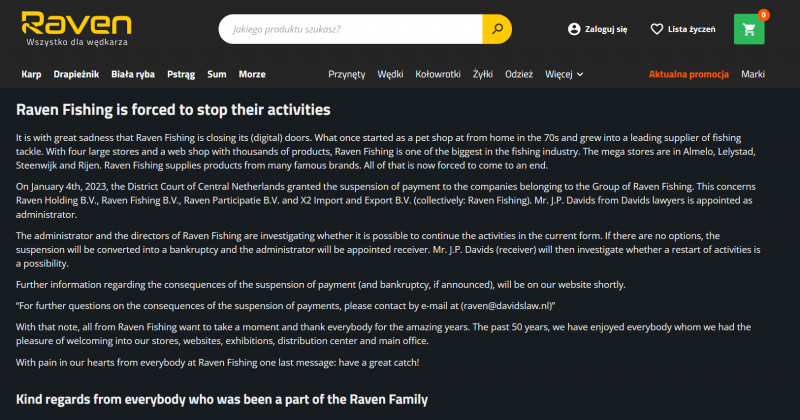
Task: Open the Kołowrotki menu item
Action: pyautogui.click(x=437, y=74)
